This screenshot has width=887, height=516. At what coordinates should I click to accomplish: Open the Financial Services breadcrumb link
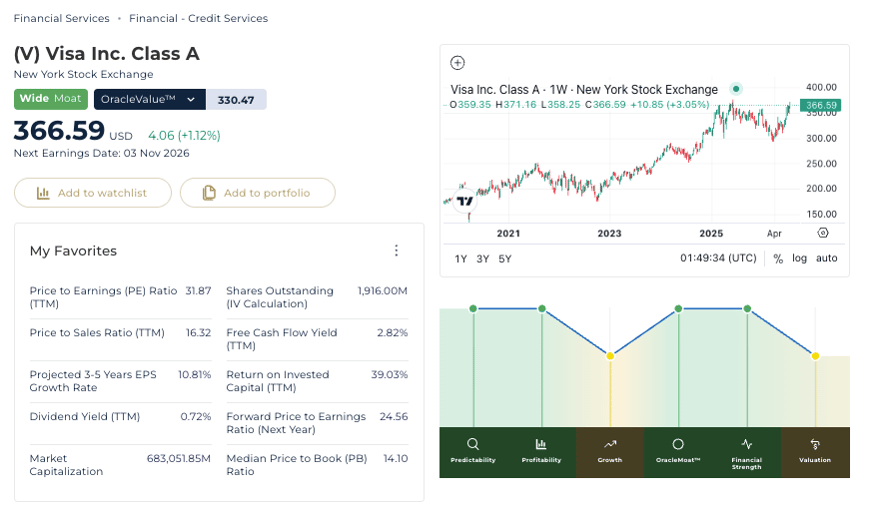click(62, 18)
